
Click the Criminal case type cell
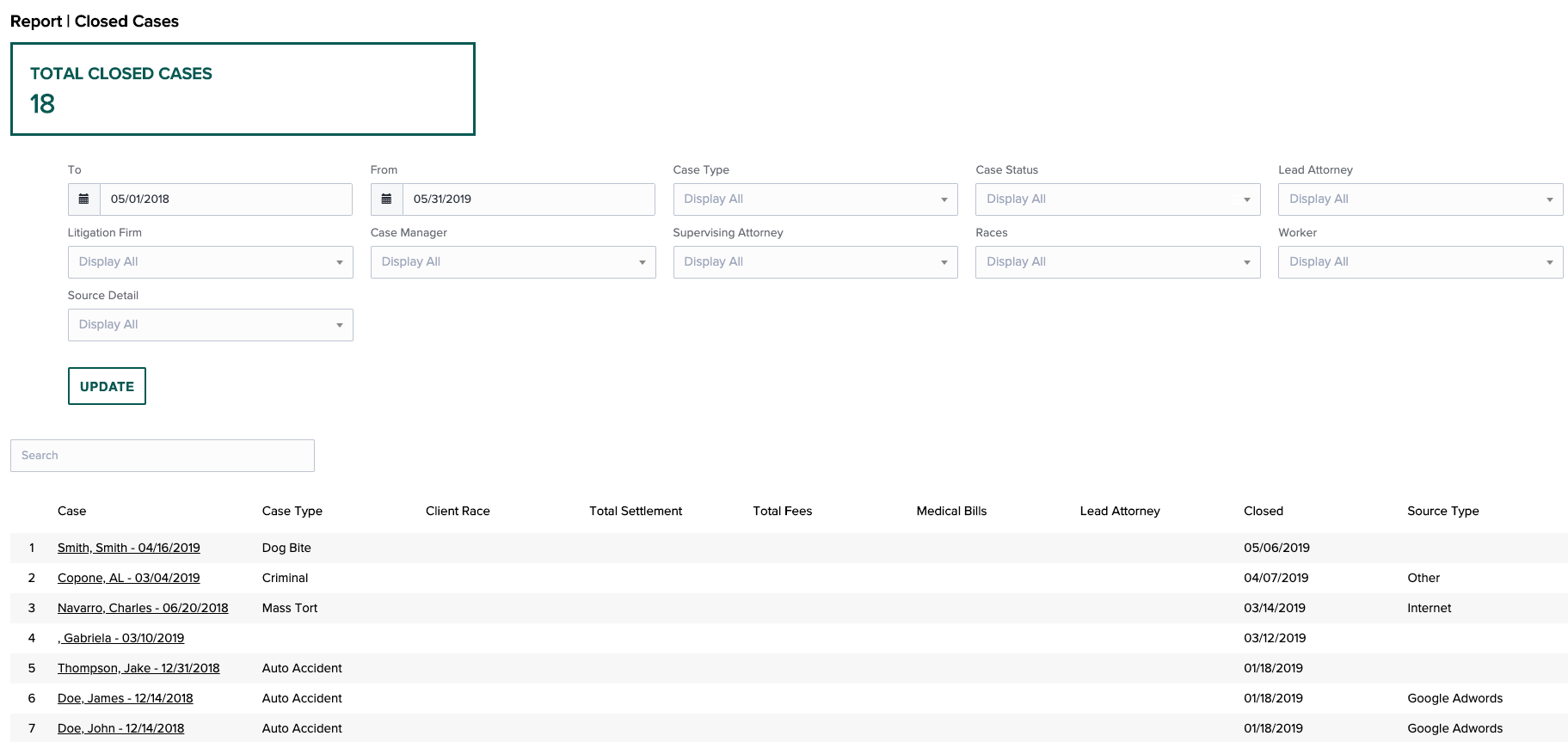[285, 578]
